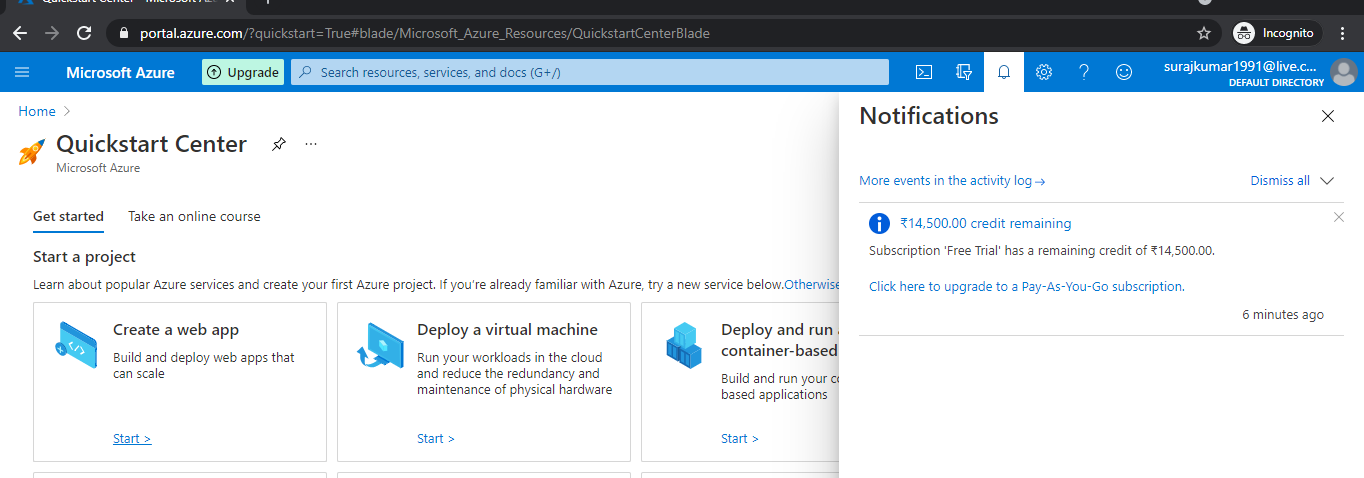
Task: Click the Deploy a virtual machine heading
Action: coord(507,330)
